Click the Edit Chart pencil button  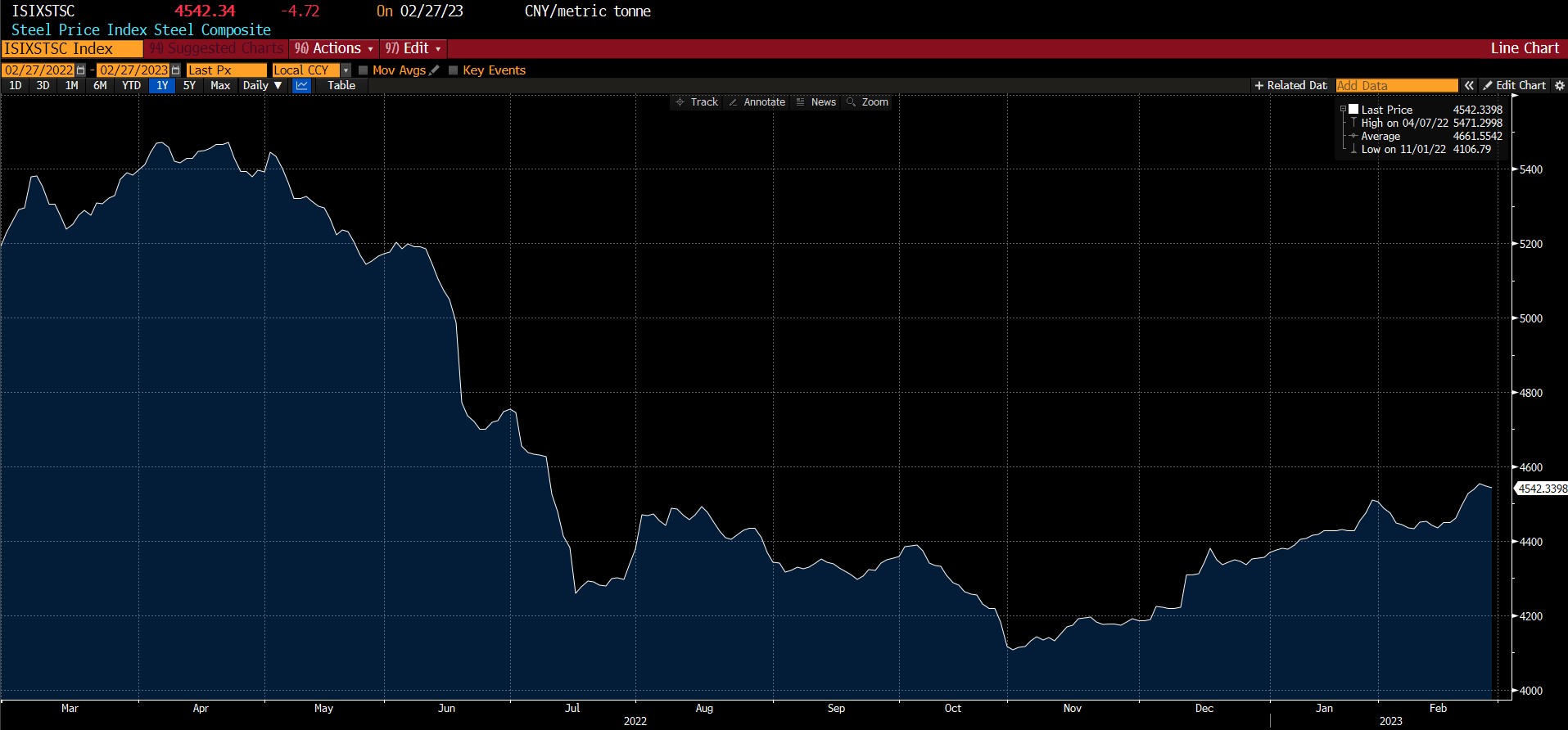pos(1514,85)
